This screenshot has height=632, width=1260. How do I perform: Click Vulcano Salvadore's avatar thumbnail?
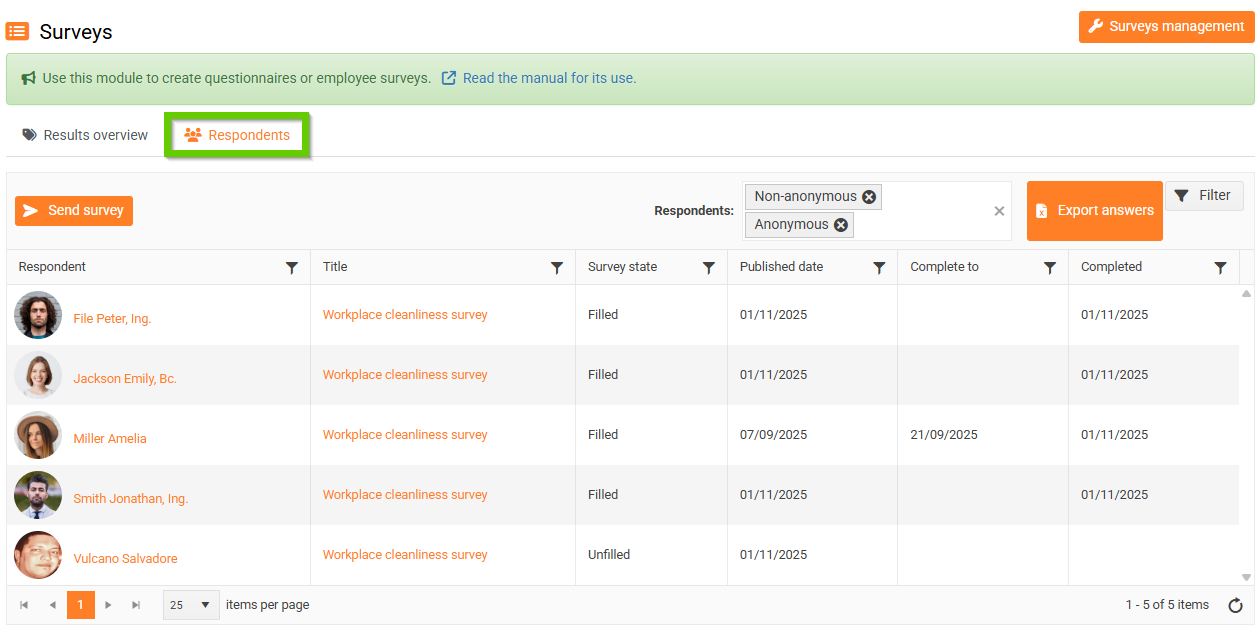38,555
